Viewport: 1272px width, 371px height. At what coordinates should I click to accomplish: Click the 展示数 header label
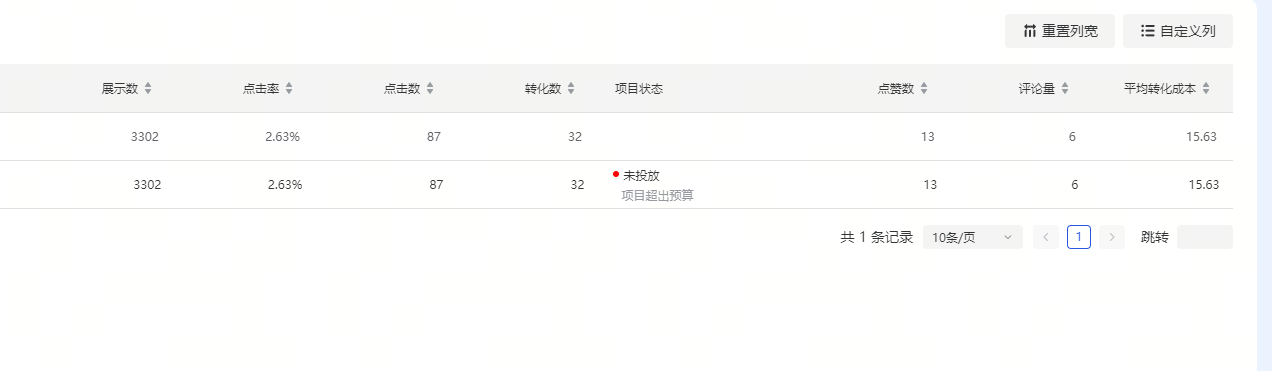point(120,88)
